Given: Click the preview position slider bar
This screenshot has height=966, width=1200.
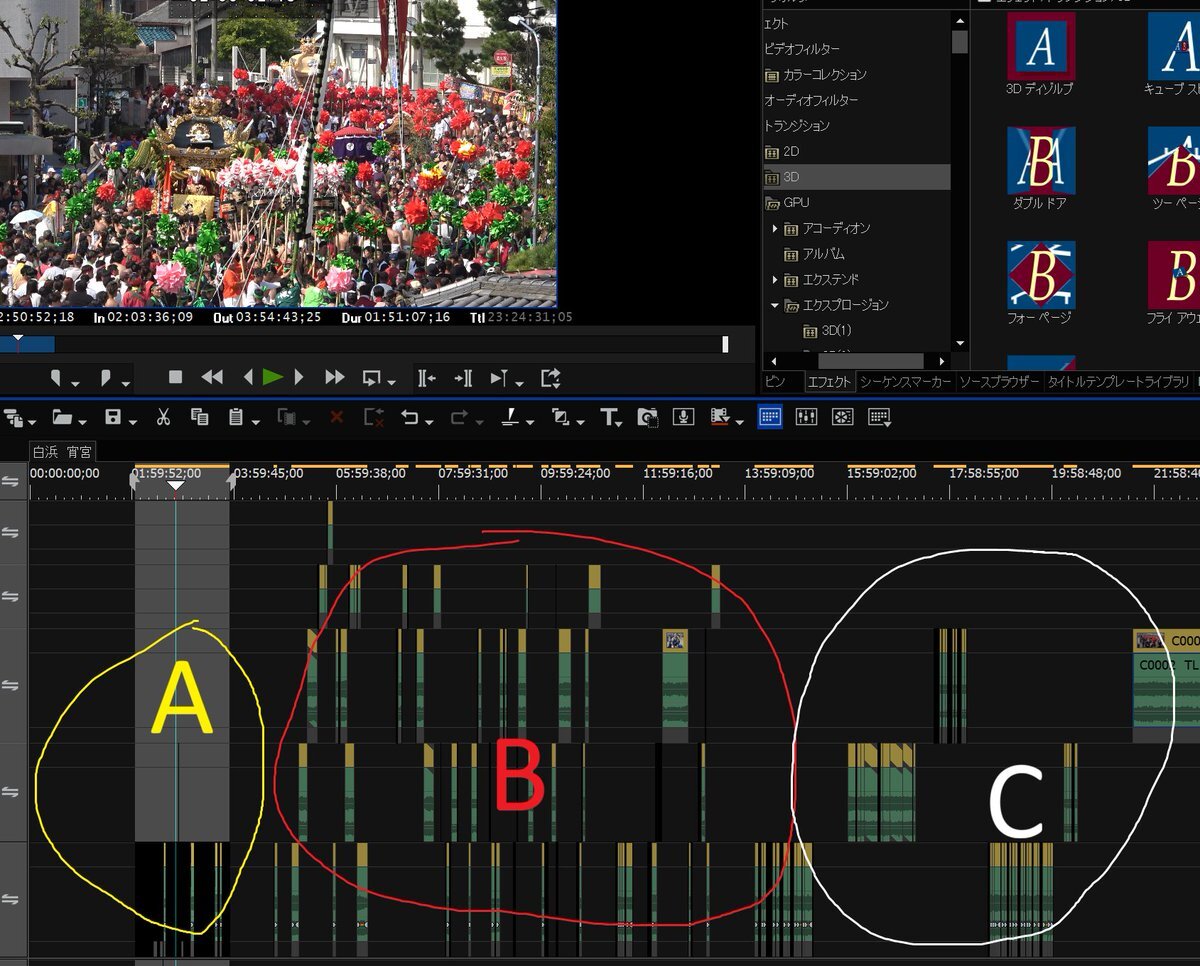Looking at the screenshot, I should 364,344.
